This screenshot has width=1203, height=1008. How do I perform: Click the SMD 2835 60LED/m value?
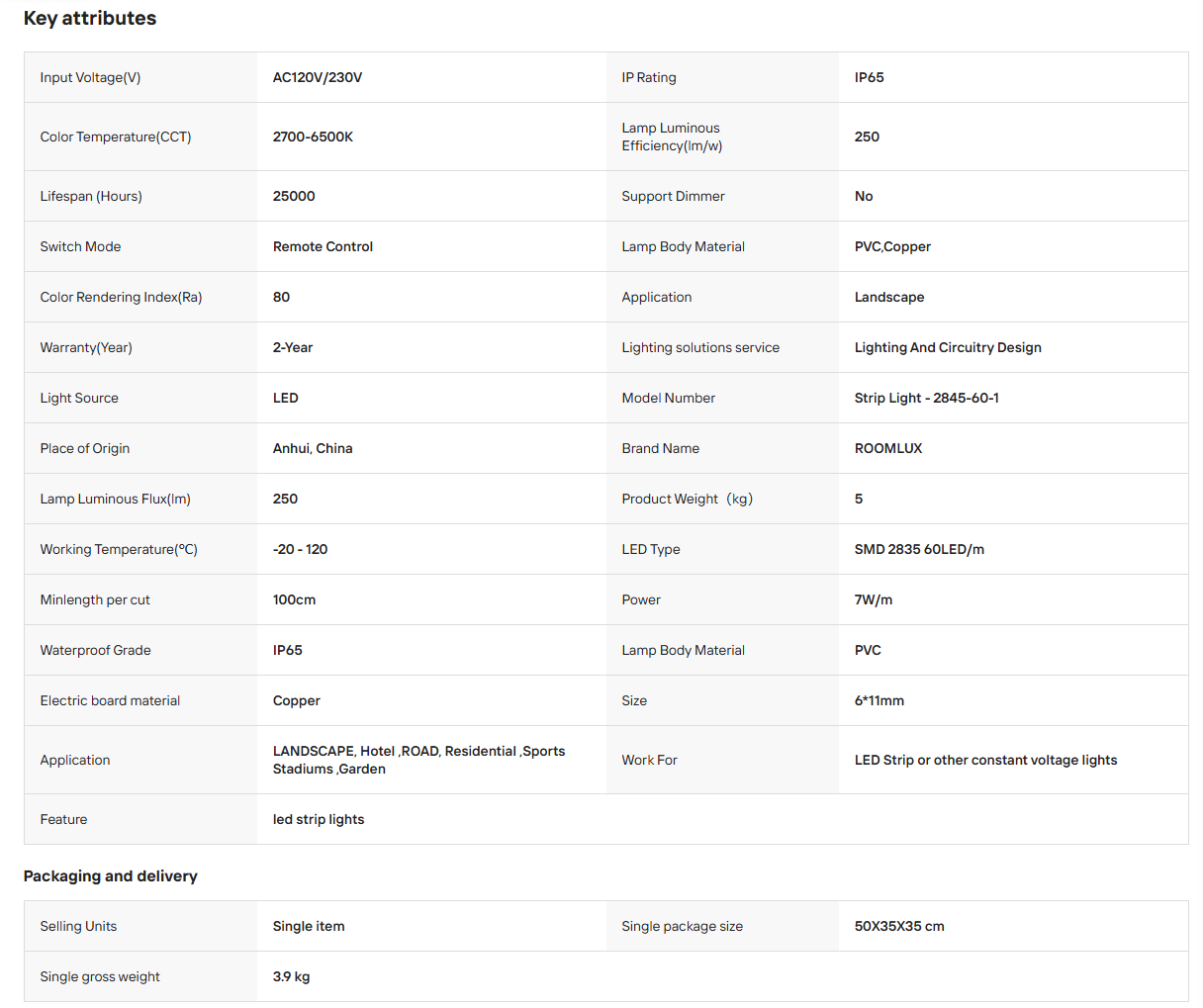click(919, 549)
